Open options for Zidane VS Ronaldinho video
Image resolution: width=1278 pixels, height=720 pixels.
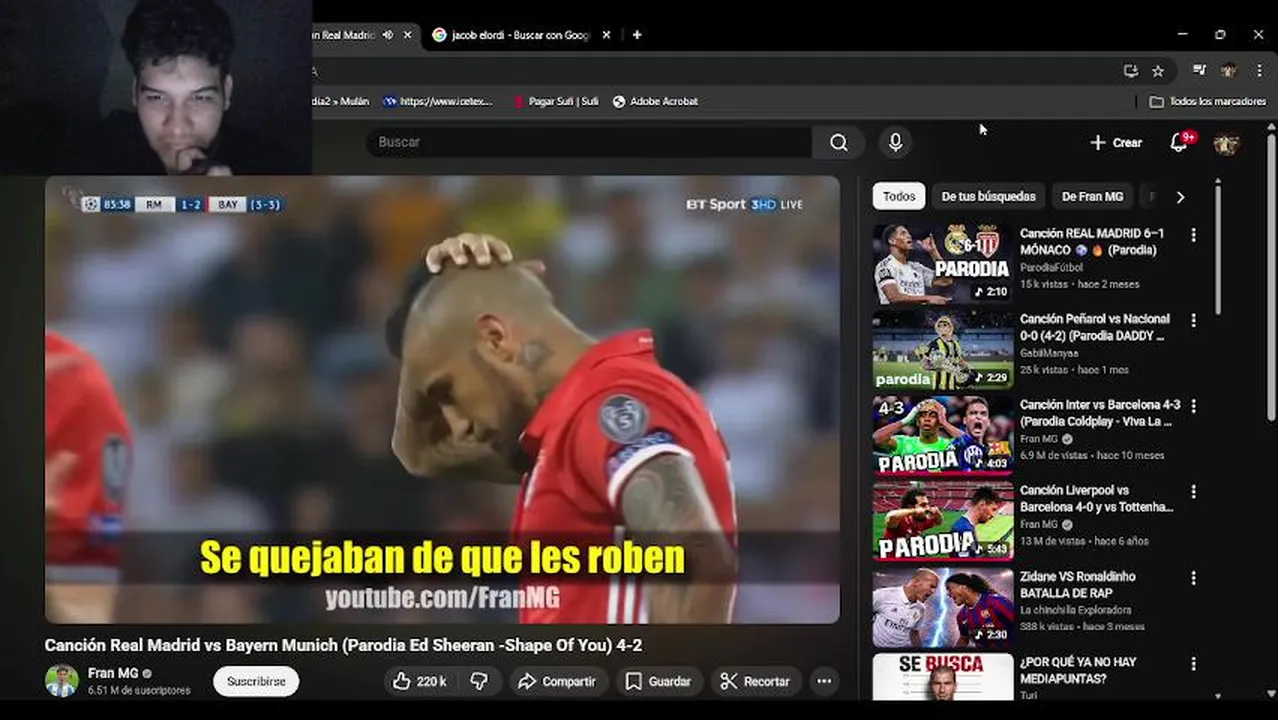[x=1193, y=578]
